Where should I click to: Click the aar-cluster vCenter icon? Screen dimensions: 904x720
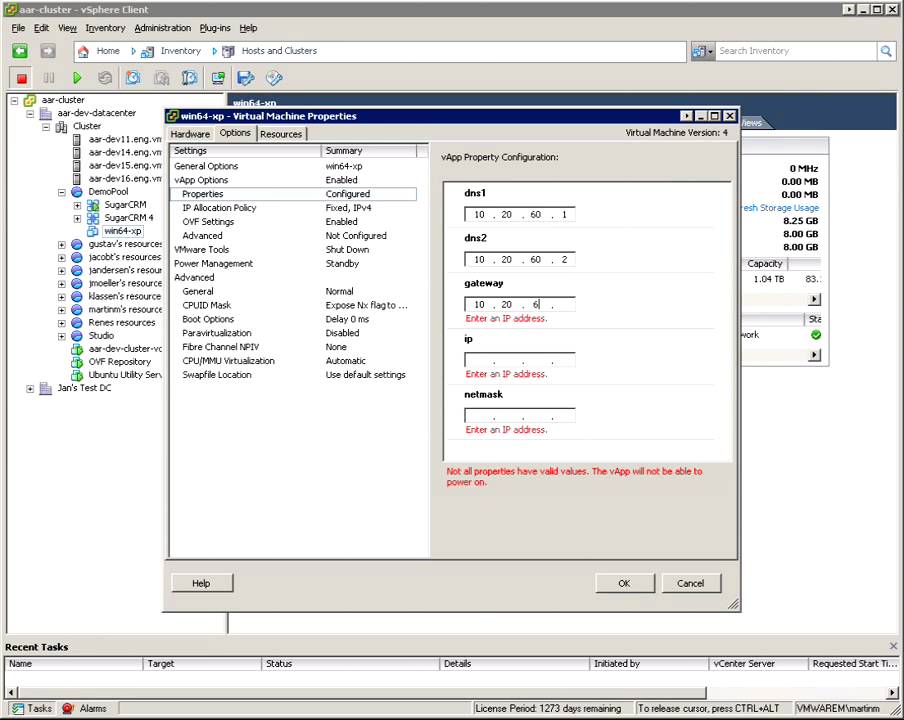coord(30,100)
